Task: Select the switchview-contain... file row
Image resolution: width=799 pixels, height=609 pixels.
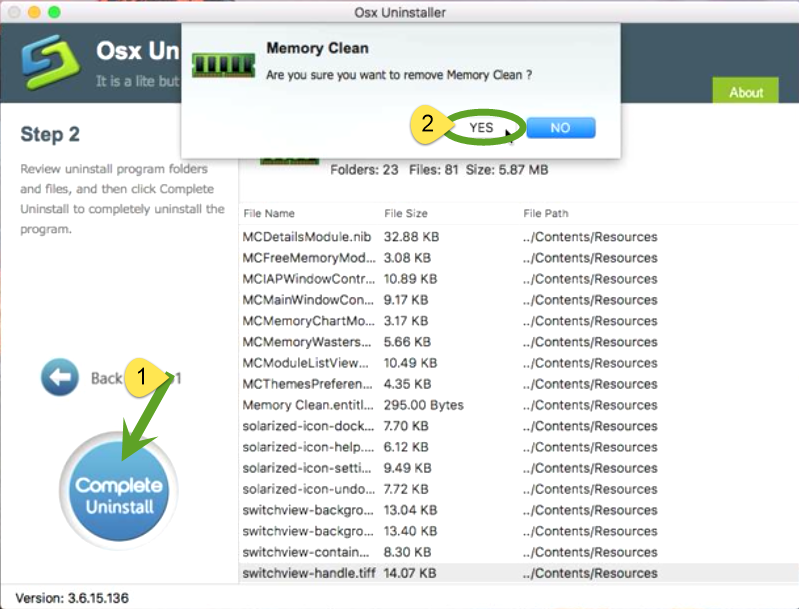Action: click(x=519, y=552)
